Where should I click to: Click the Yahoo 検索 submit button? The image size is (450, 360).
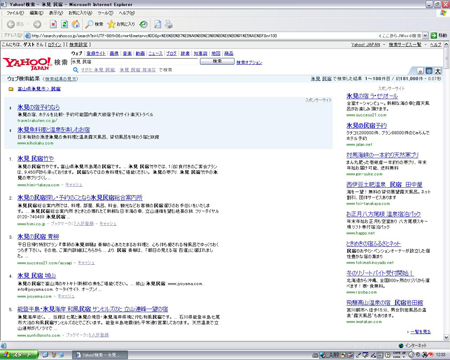click(x=217, y=61)
